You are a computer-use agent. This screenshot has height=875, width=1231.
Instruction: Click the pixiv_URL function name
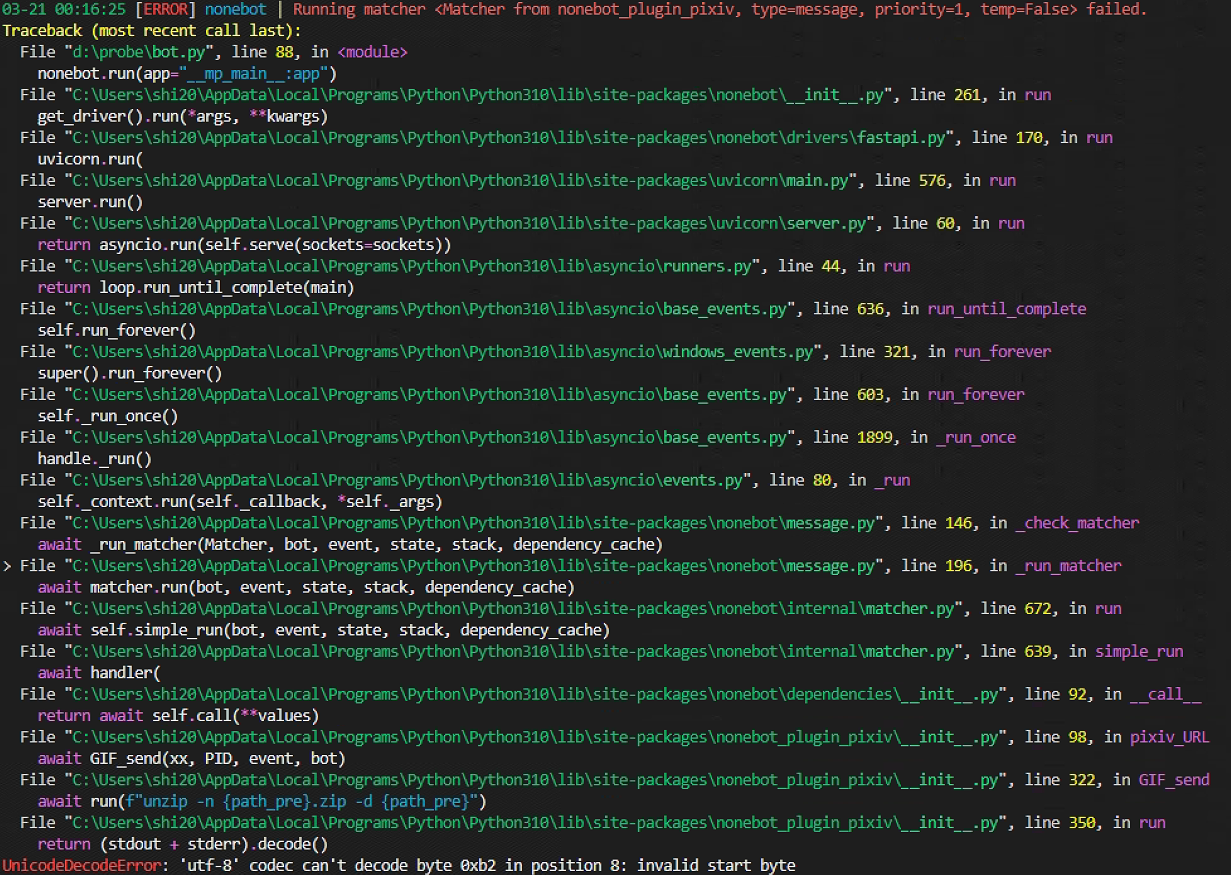[x=1169, y=738]
